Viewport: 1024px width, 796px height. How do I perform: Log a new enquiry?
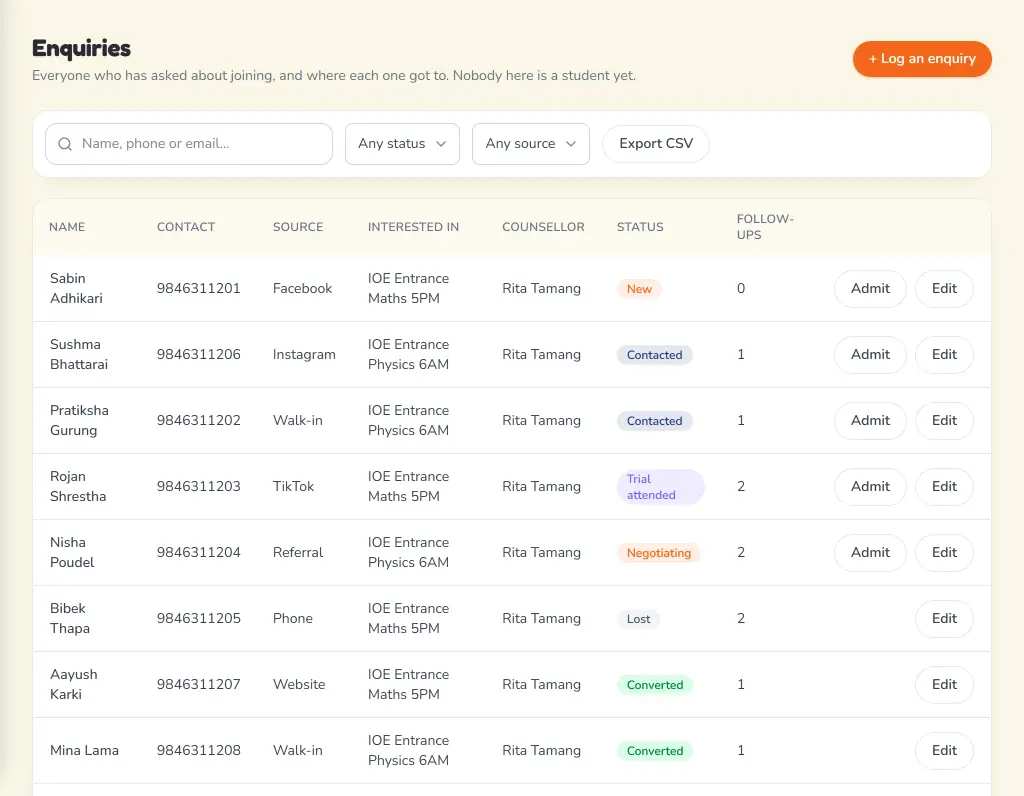pos(922,59)
